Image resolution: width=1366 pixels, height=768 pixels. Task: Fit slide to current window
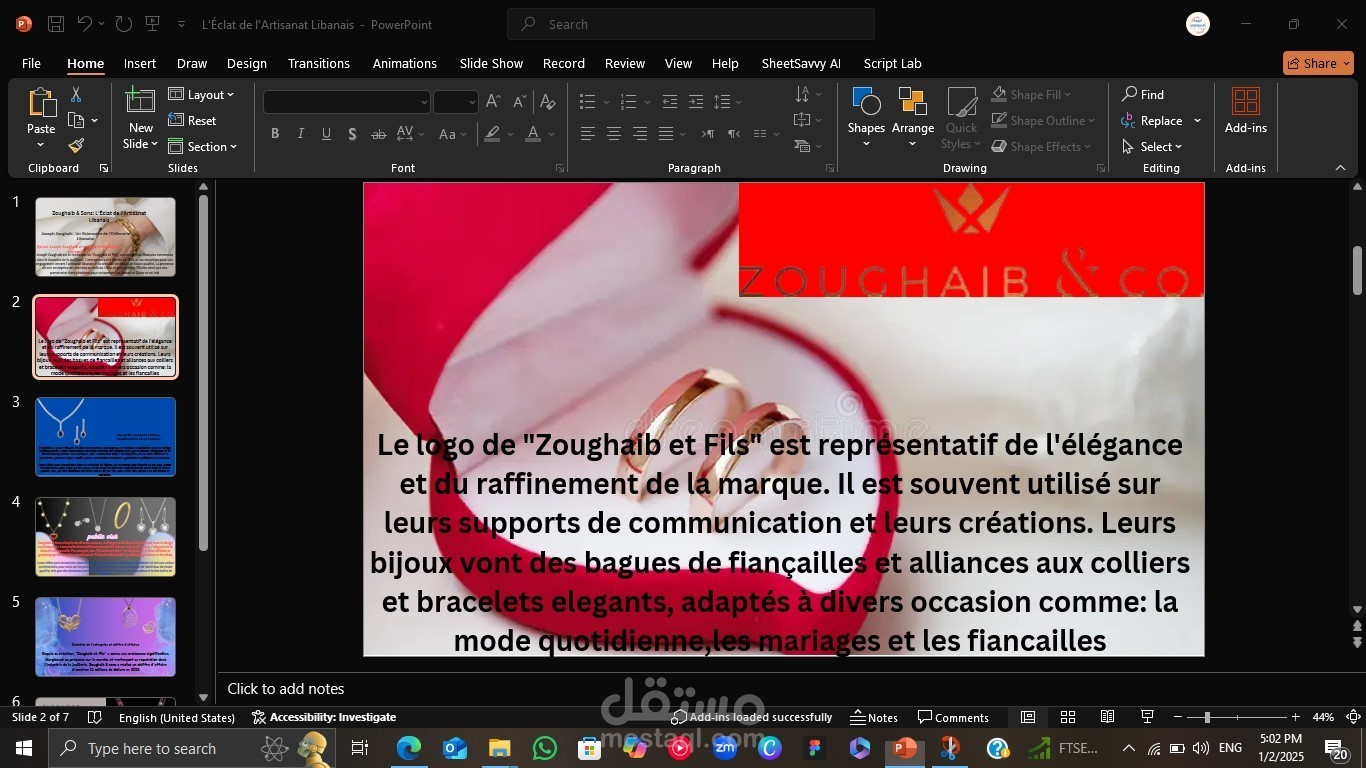click(x=1353, y=717)
